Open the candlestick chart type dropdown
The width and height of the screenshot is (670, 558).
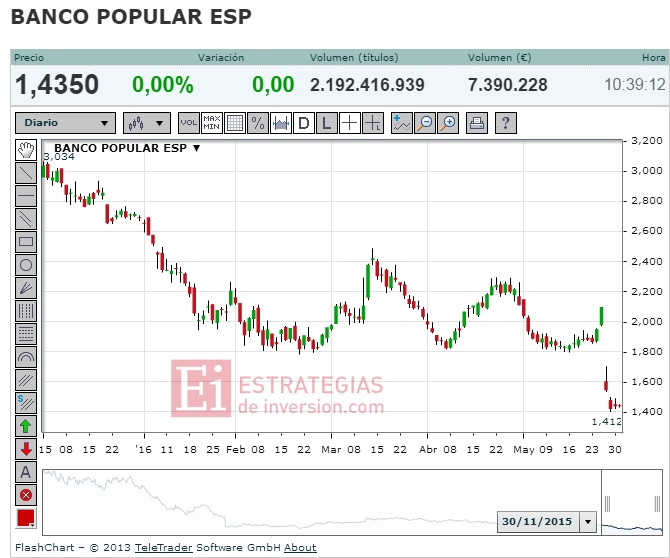(147, 123)
